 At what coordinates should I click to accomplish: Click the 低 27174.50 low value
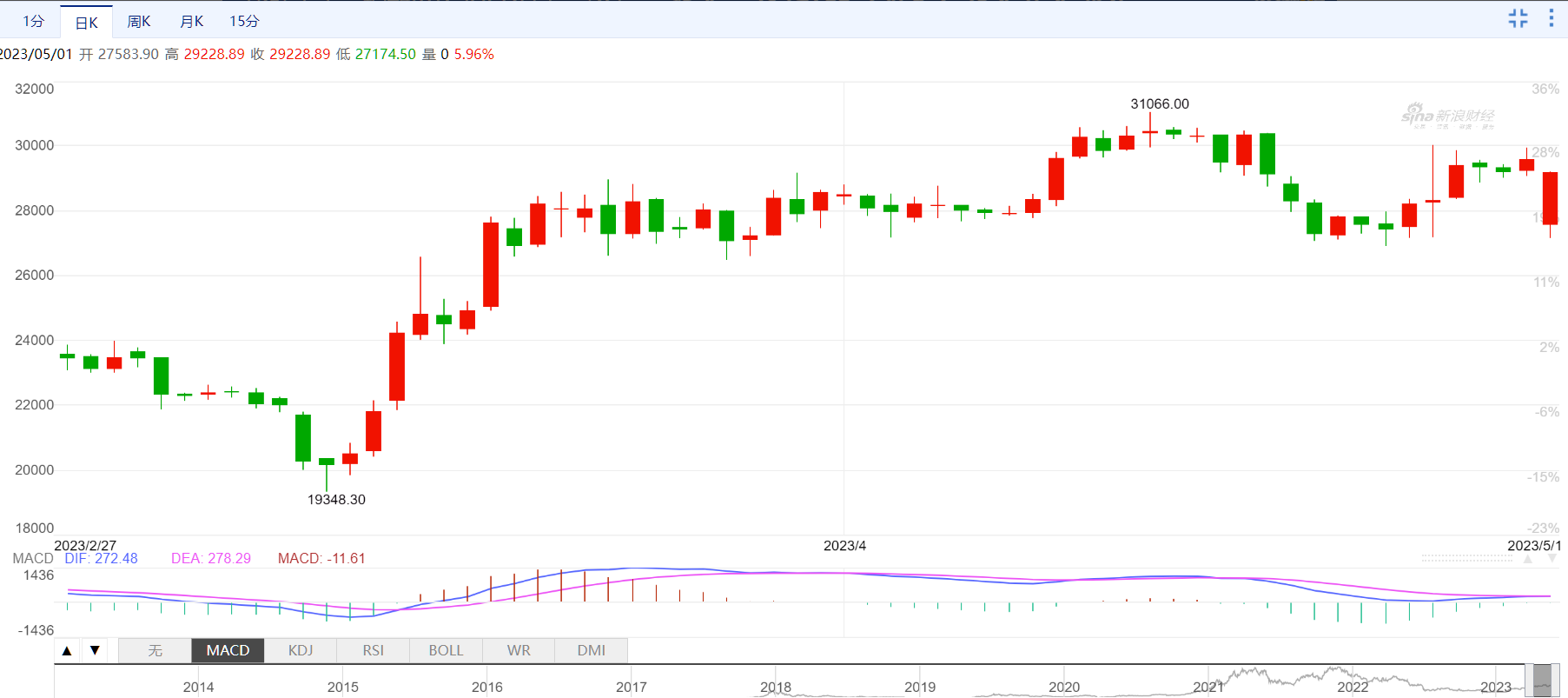[x=375, y=54]
